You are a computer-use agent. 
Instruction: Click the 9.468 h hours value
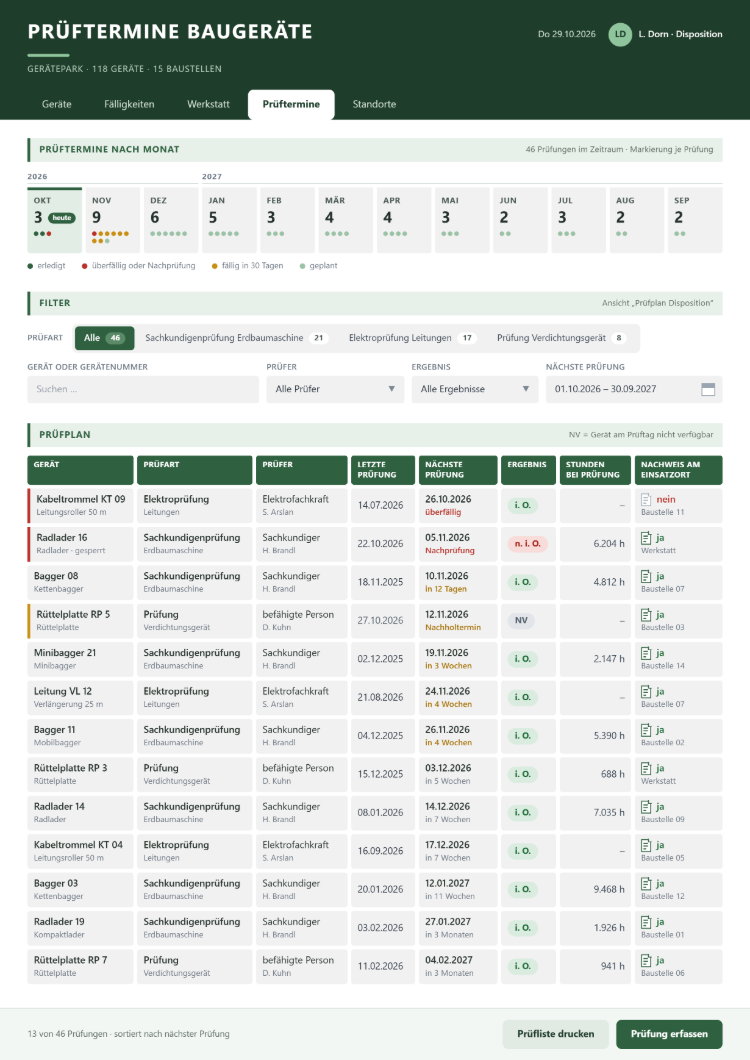pos(609,890)
